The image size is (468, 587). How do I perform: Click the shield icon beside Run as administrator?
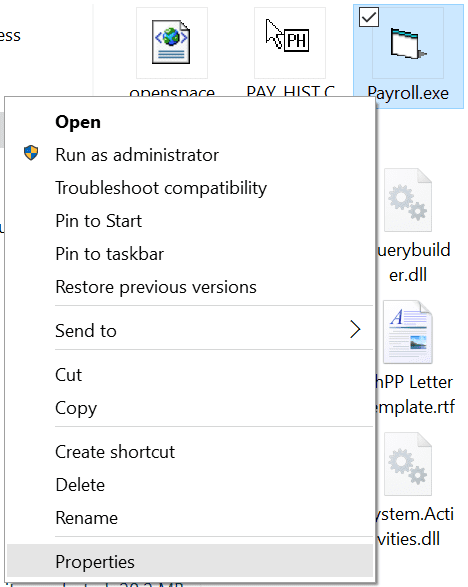click(31, 153)
